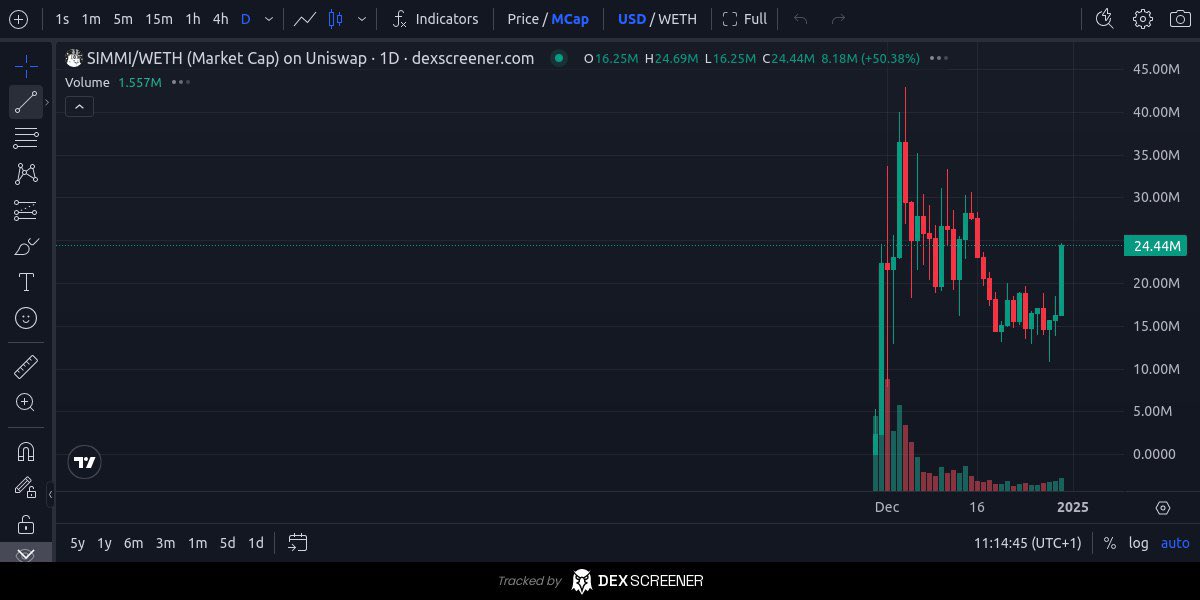The width and height of the screenshot is (1200, 600).
Task: Set the date range to 1y
Action: pyautogui.click(x=104, y=543)
